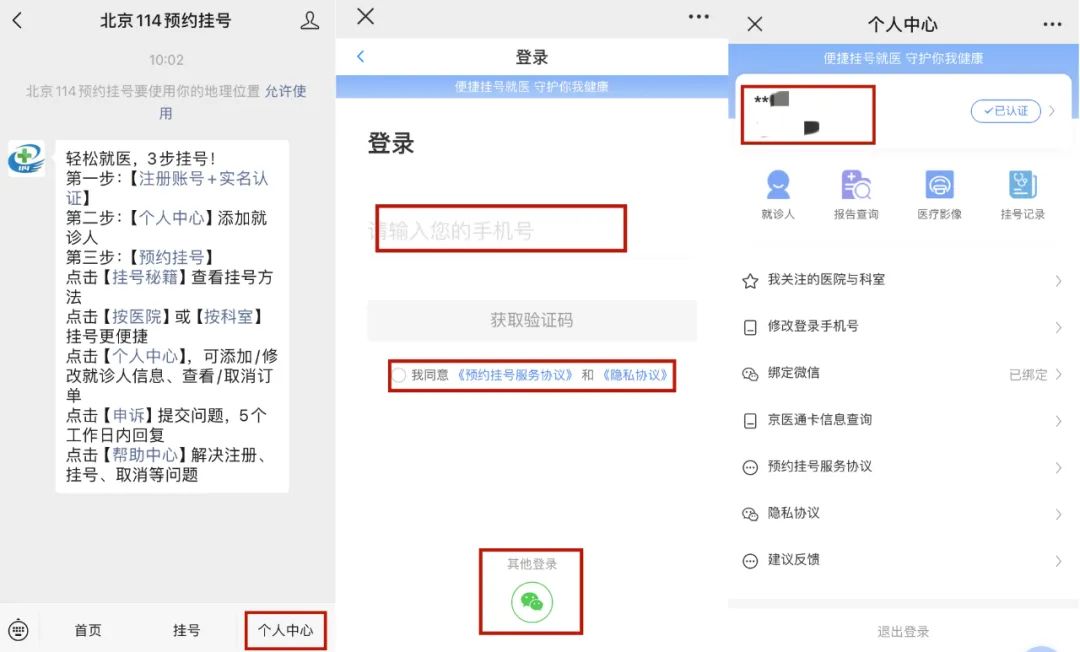Go back from the 北京114预约挂号 chat
The height and width of the screenshot is (652, 1080).
pyautogui.click(x=18, y=21)
